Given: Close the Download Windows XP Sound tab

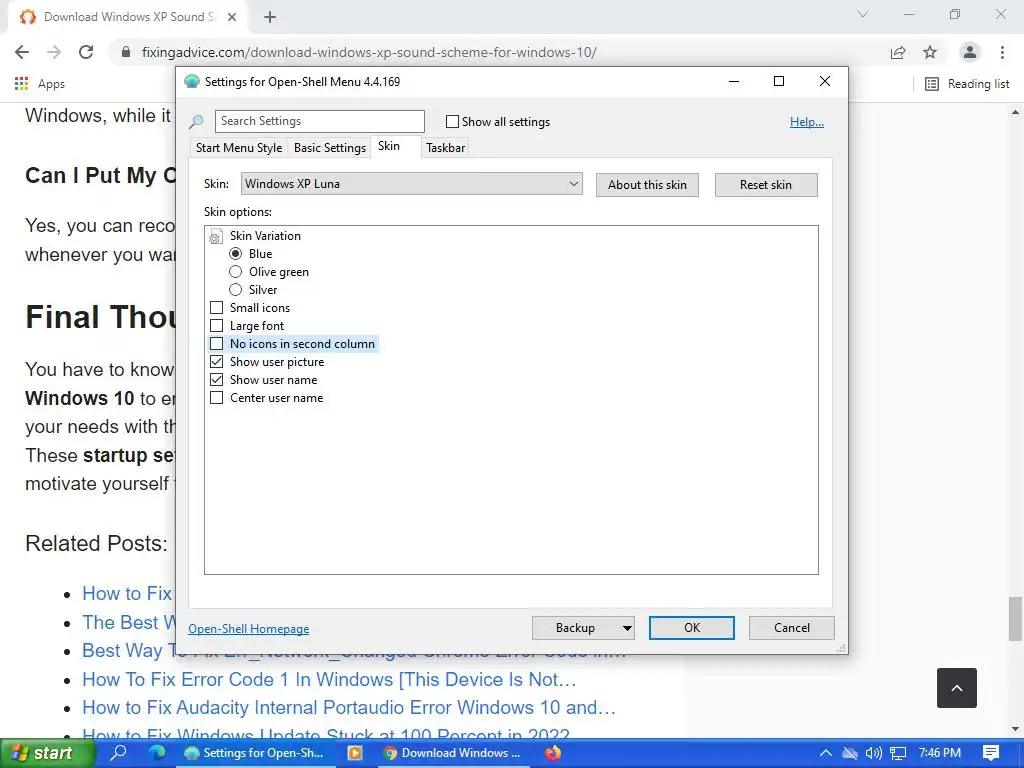Looking at the screenshot, I should pyautogui.click(x=232, y=17).
